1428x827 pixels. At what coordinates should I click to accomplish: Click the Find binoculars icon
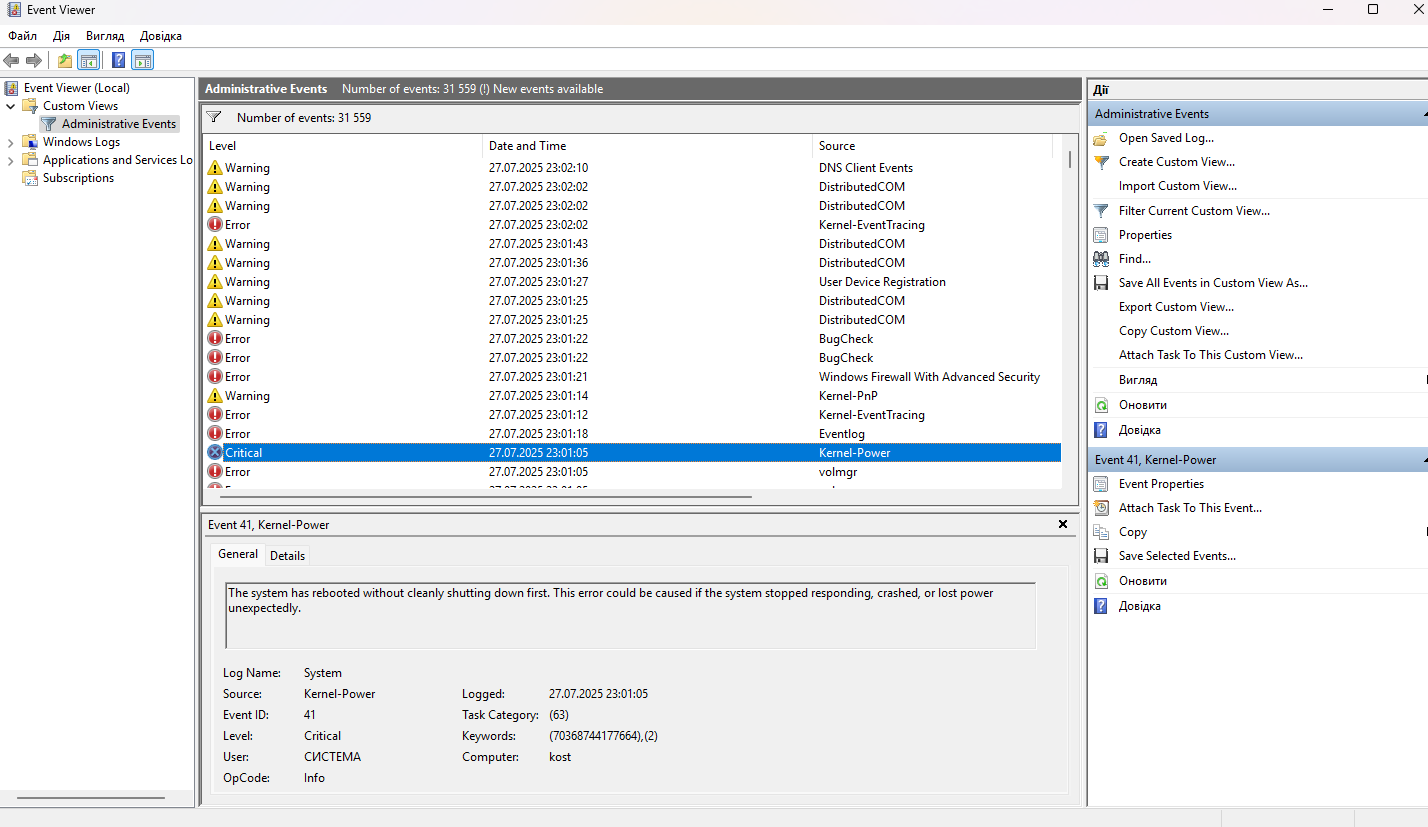(1101, 259)
